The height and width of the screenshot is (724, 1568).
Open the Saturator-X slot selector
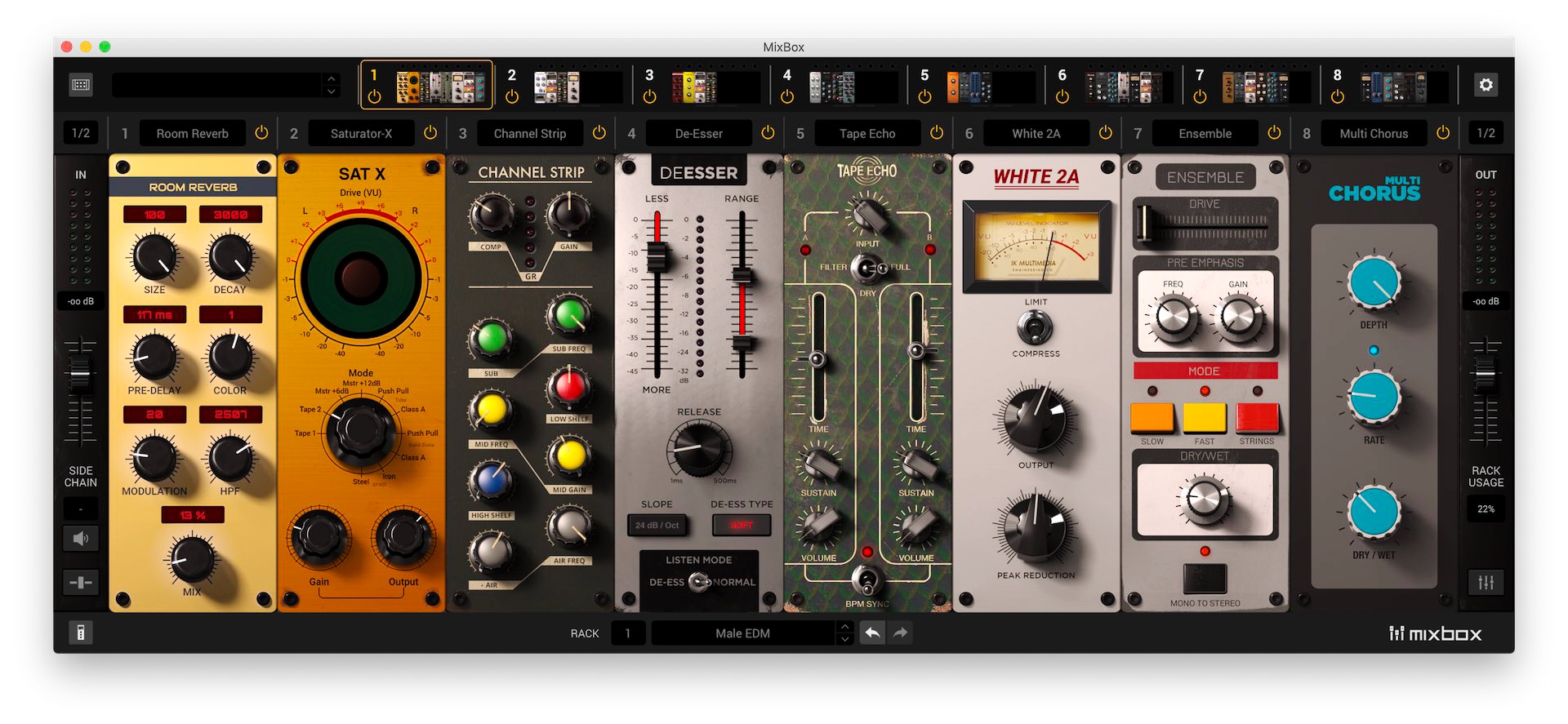(361, 133)
